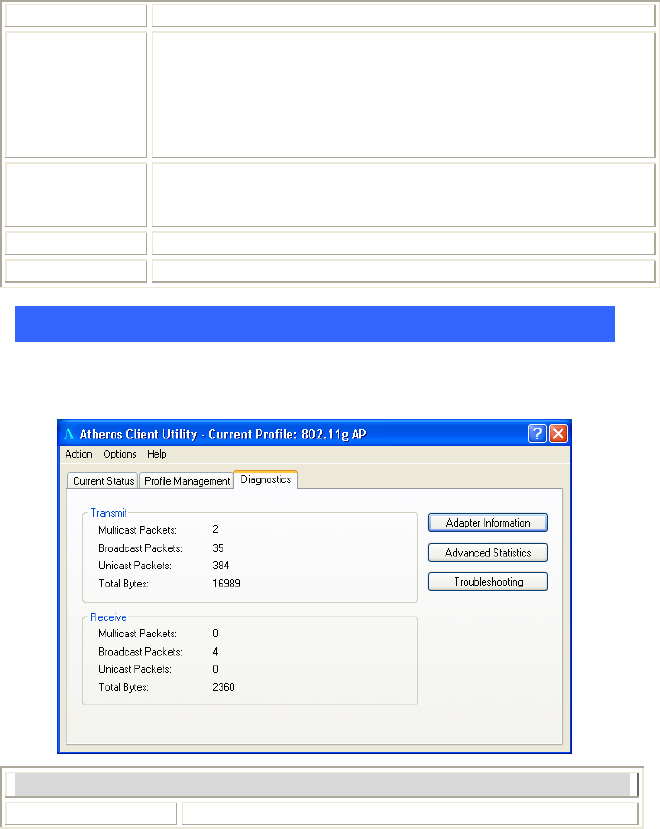Viewport: 660px width, 829px height.
Task: Click the question mark help button
Action: pyautogui.click(x=537, y=434)
